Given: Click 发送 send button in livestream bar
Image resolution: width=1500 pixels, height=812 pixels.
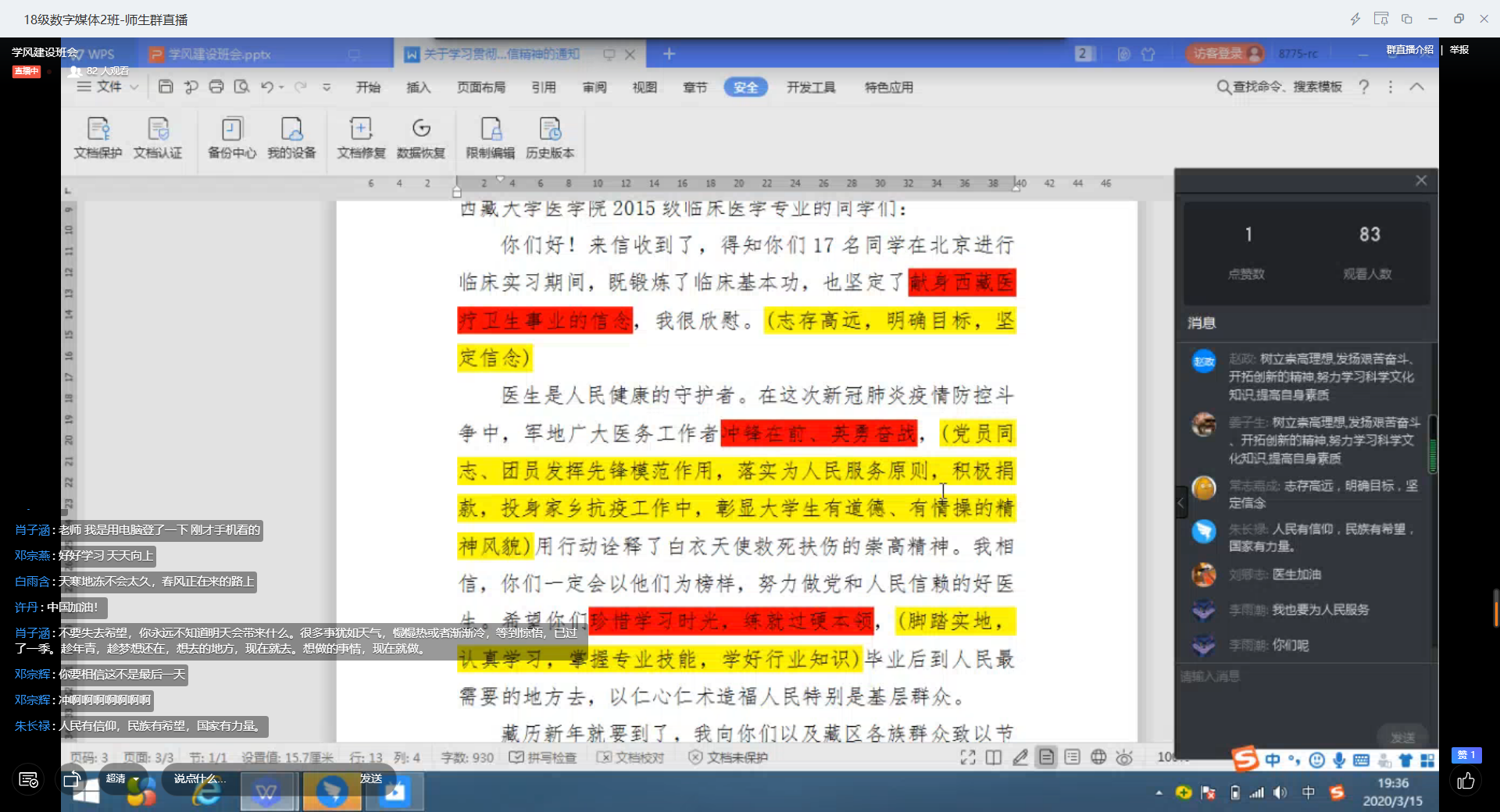Looking at the screenshot, I should [371, 778].
